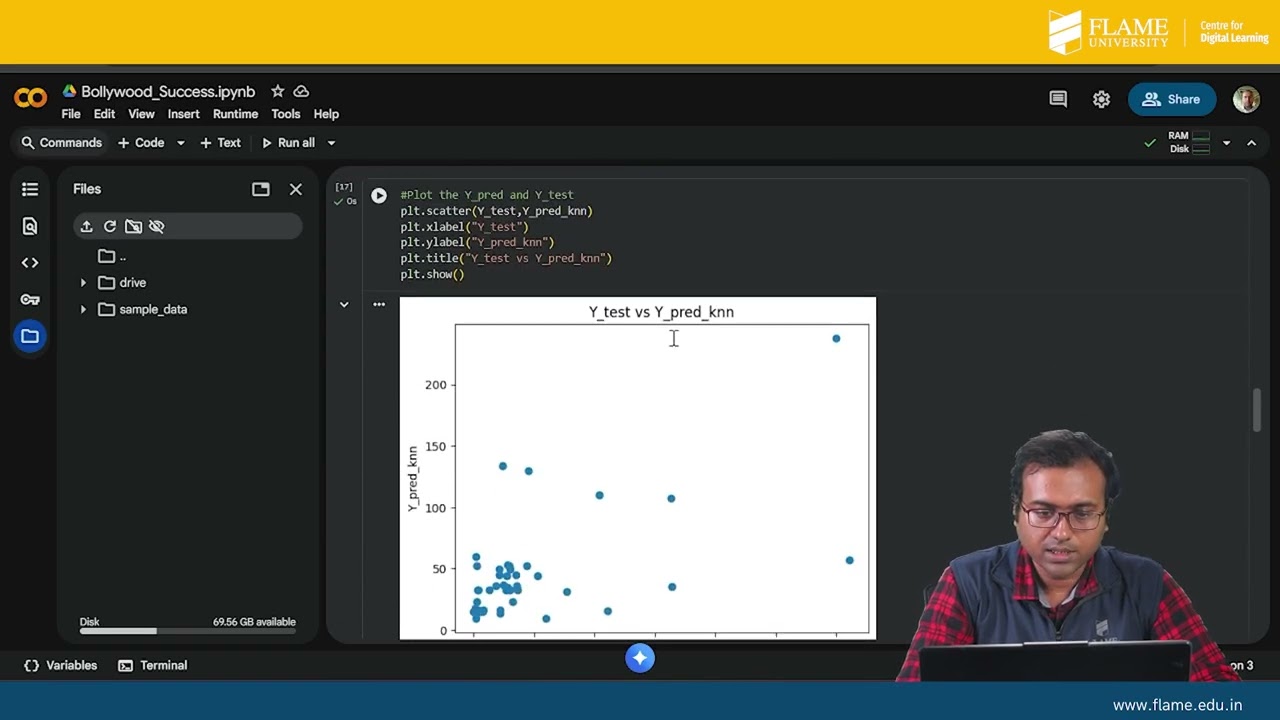Open the Variables panel
The width and height of the screenshot is (1280, 720).
click(x=60, y=665)
